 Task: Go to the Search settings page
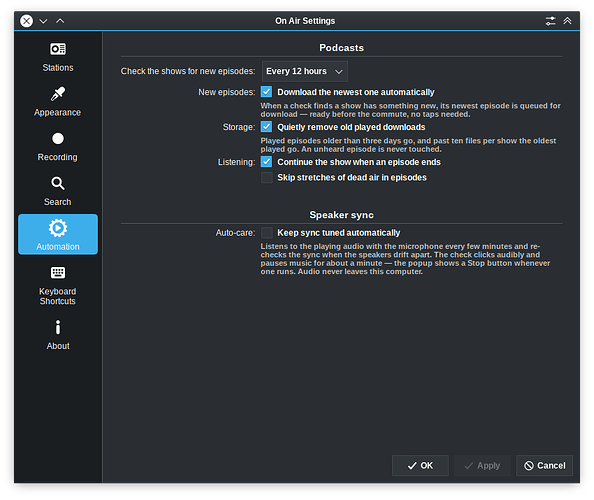58,191
